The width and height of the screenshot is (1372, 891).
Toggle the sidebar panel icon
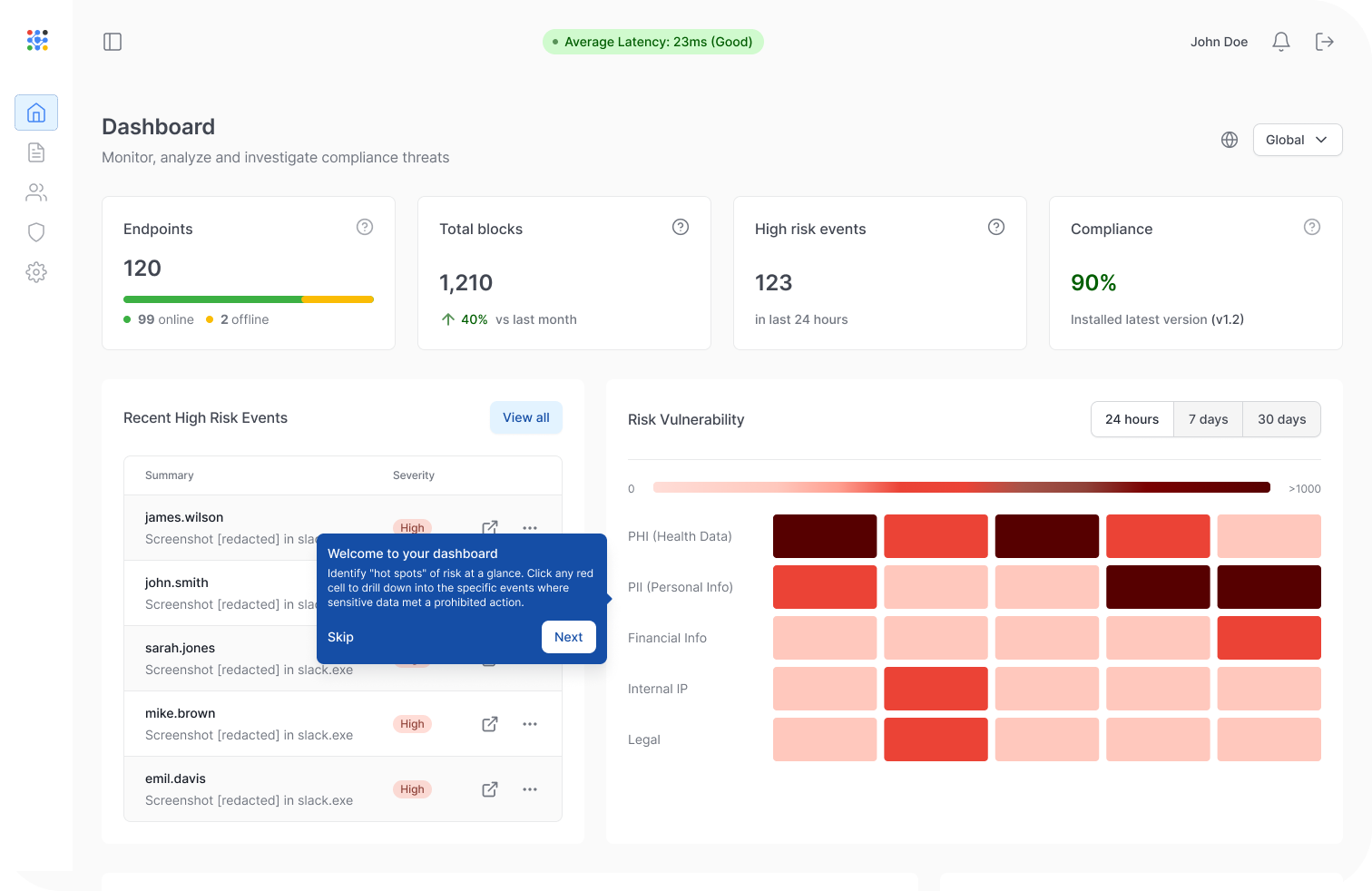coord(113,42)
